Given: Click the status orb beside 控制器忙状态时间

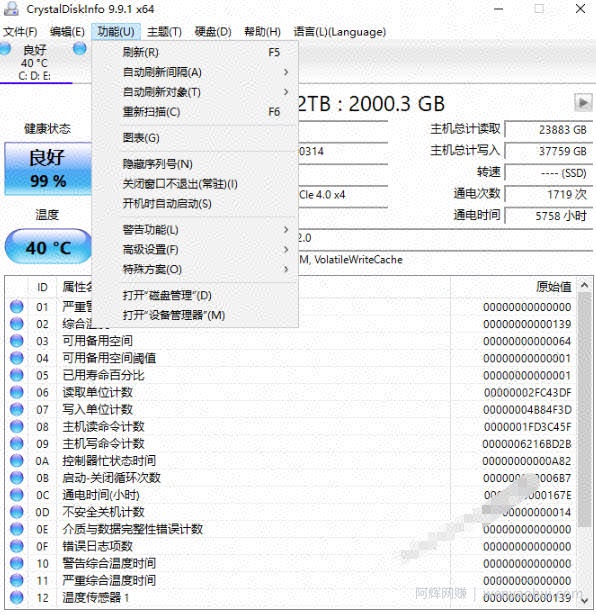Looking at the screenshot, I should (16, 460).
